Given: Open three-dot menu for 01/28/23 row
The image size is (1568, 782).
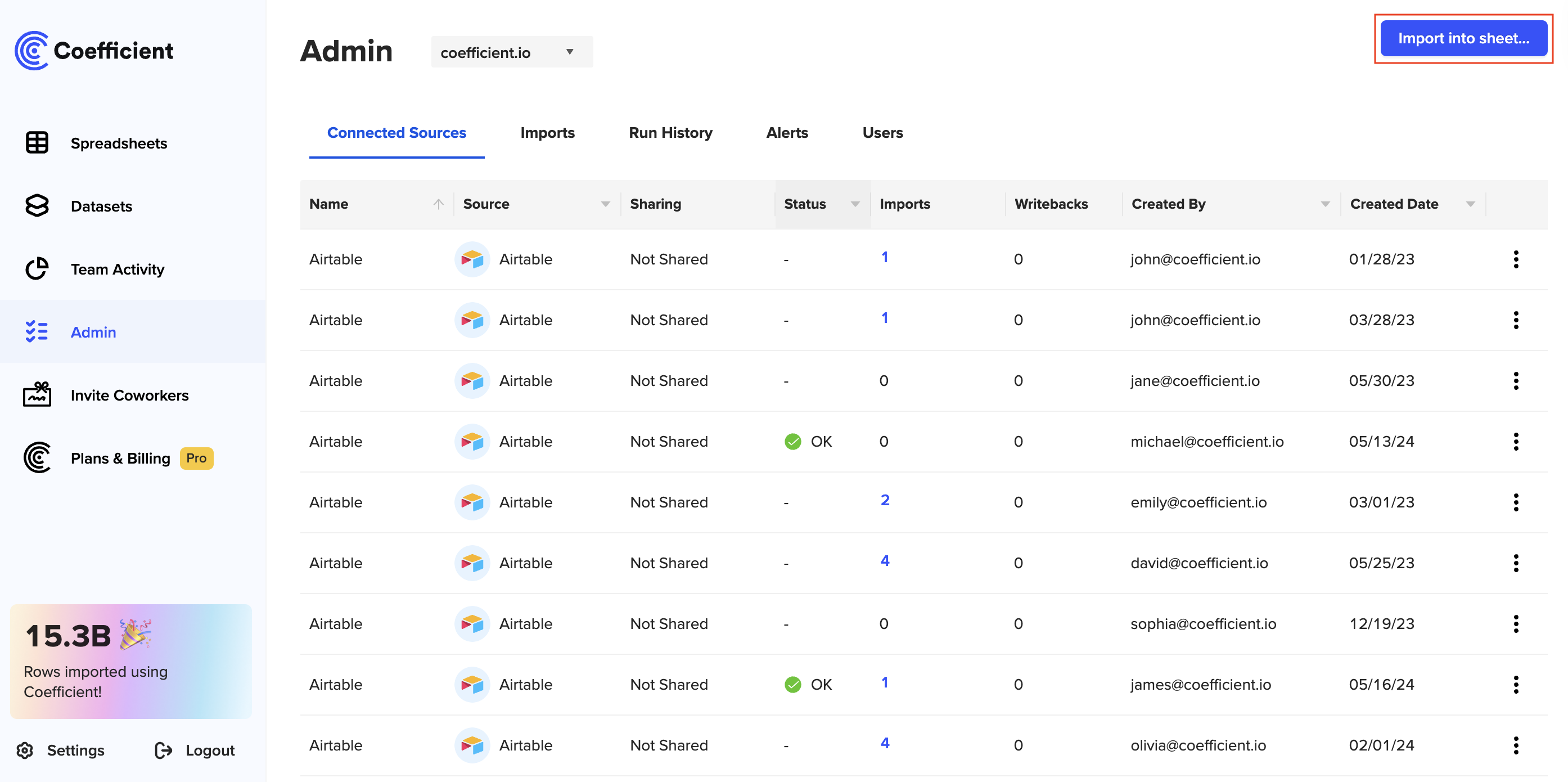Looking at the screenshot, I should [1516, 259].
